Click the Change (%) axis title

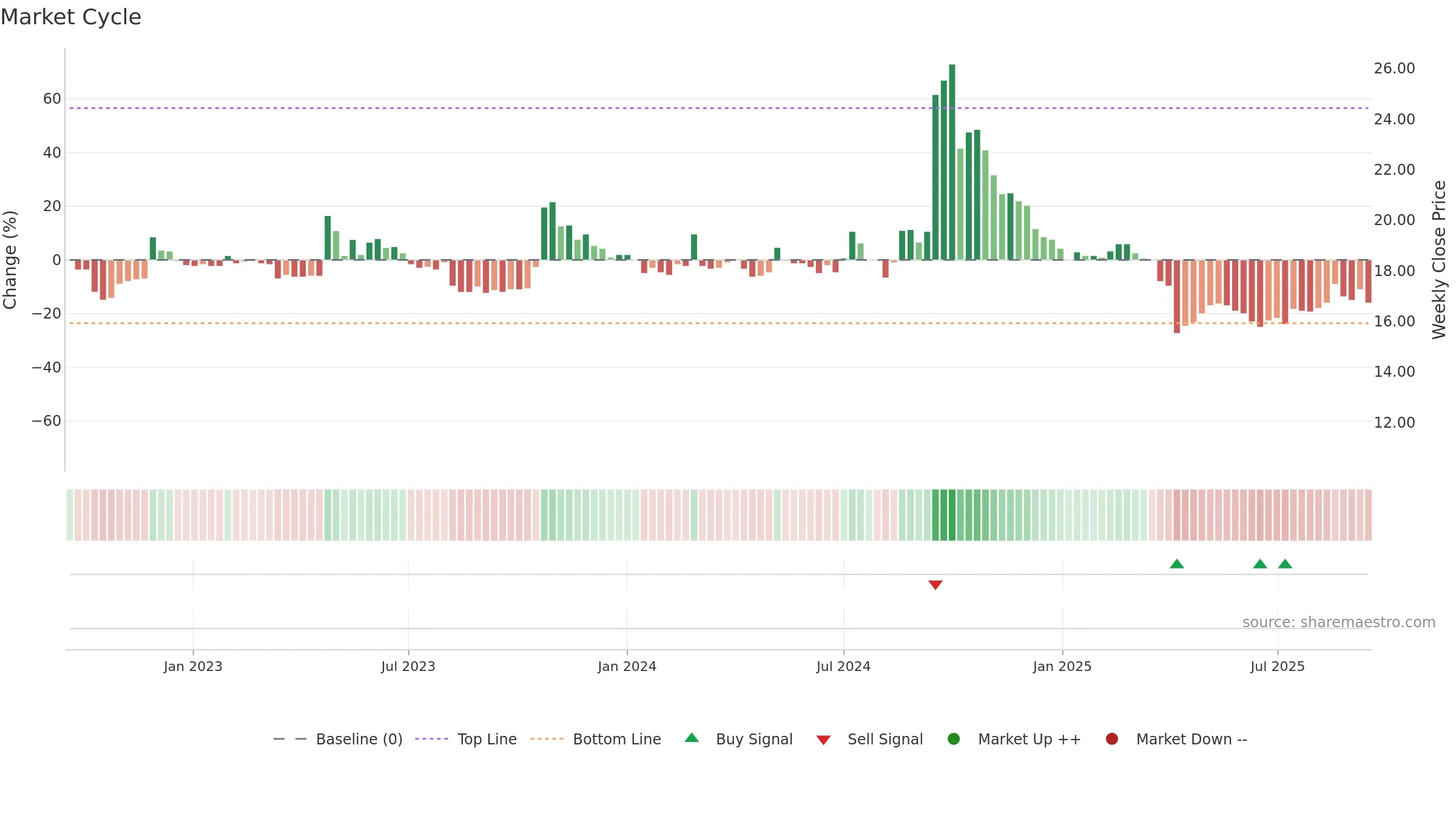(x=10, y=260)
